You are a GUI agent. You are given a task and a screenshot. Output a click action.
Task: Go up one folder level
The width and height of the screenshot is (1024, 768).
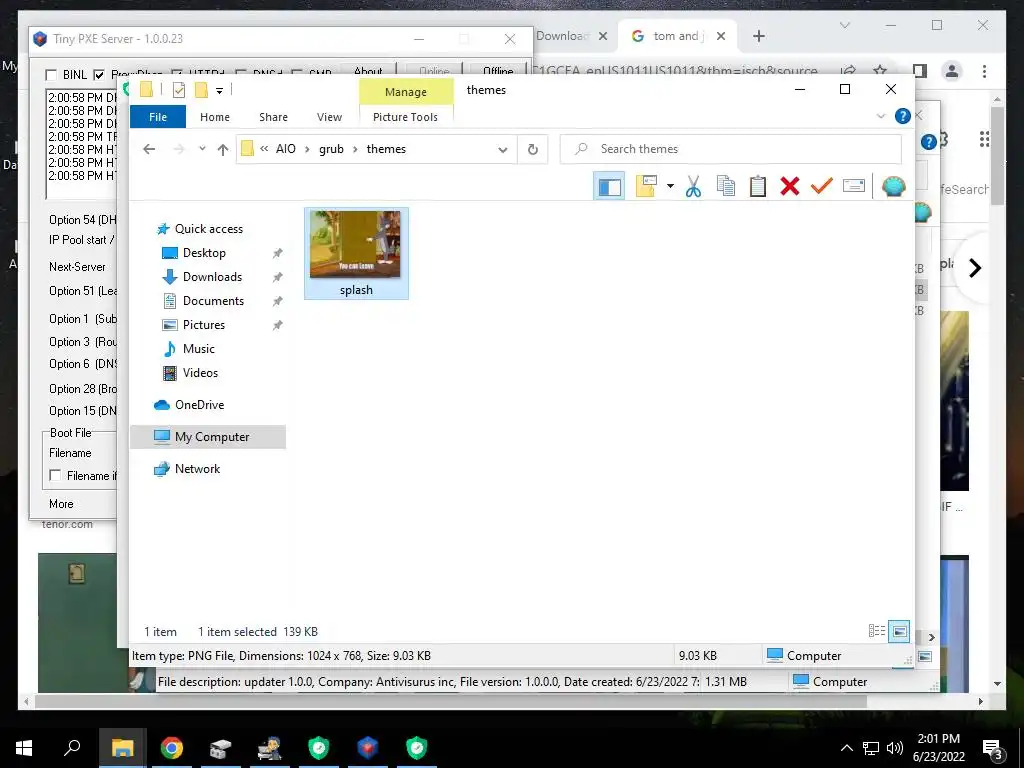223,150
